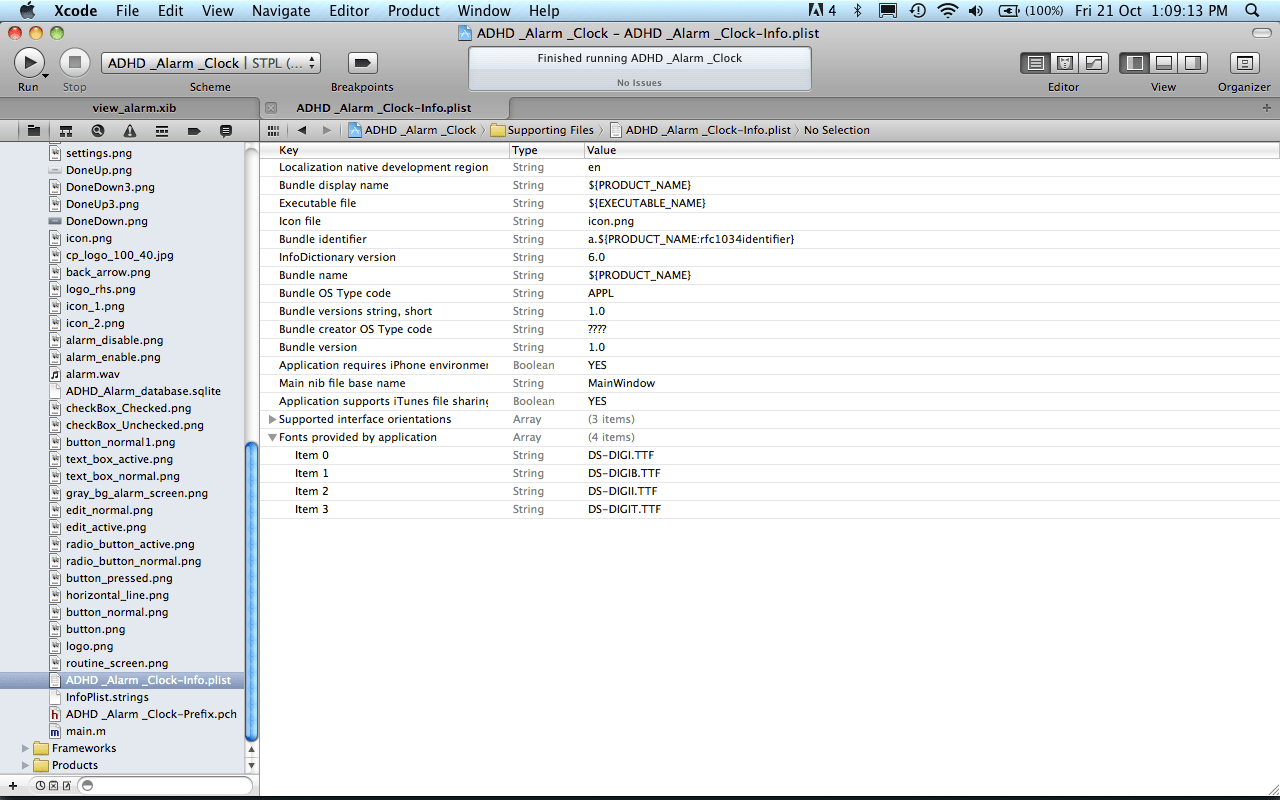Open Spotlight search
1280x800 pixels.
point(1250,11)
